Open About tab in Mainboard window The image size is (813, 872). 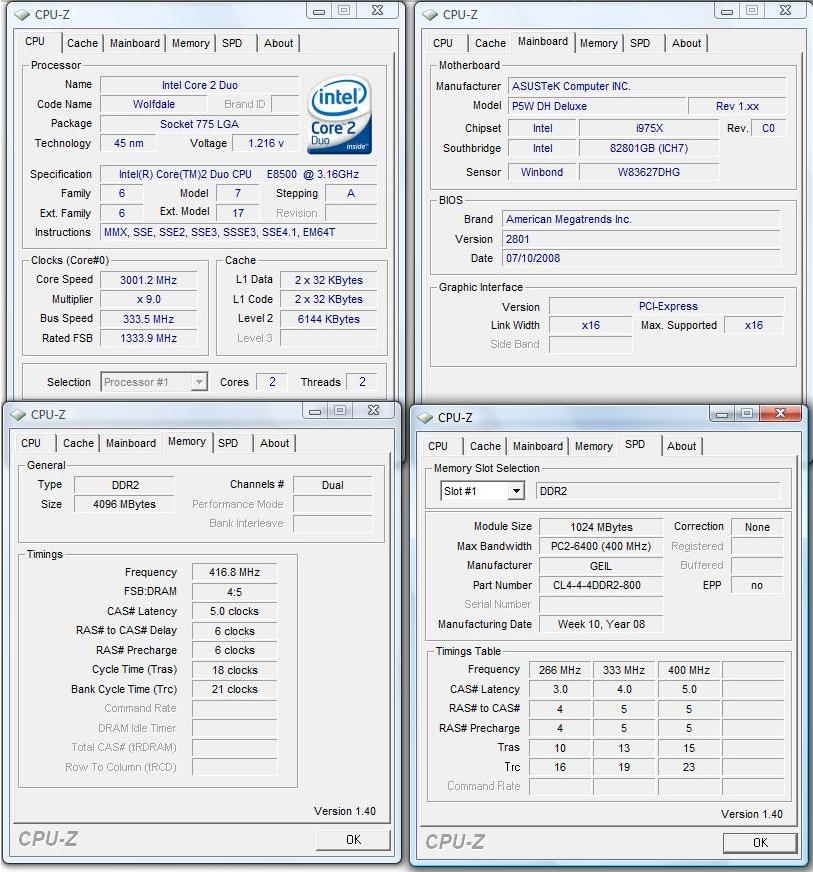coord(686,43)
